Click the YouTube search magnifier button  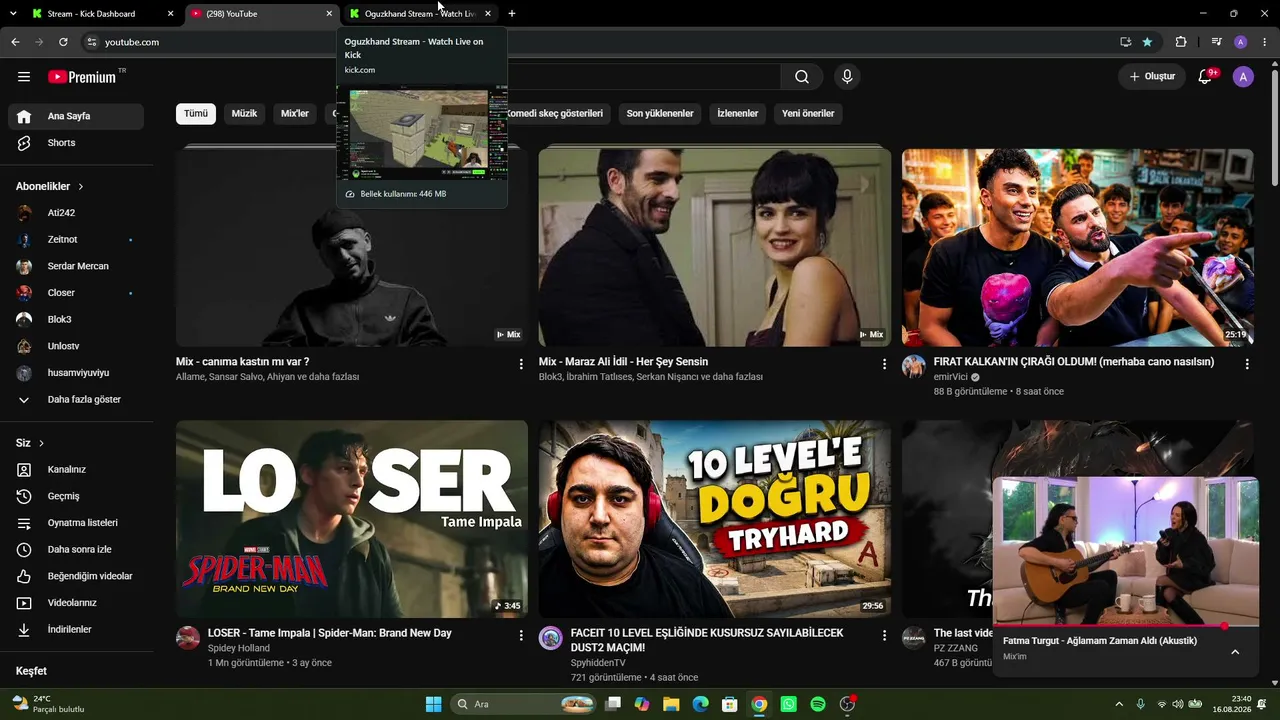802,77
